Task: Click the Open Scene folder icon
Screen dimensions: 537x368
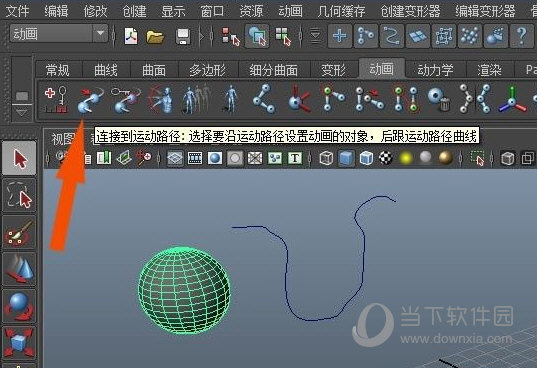Action: pyautogui.click(x=155, y=36)
